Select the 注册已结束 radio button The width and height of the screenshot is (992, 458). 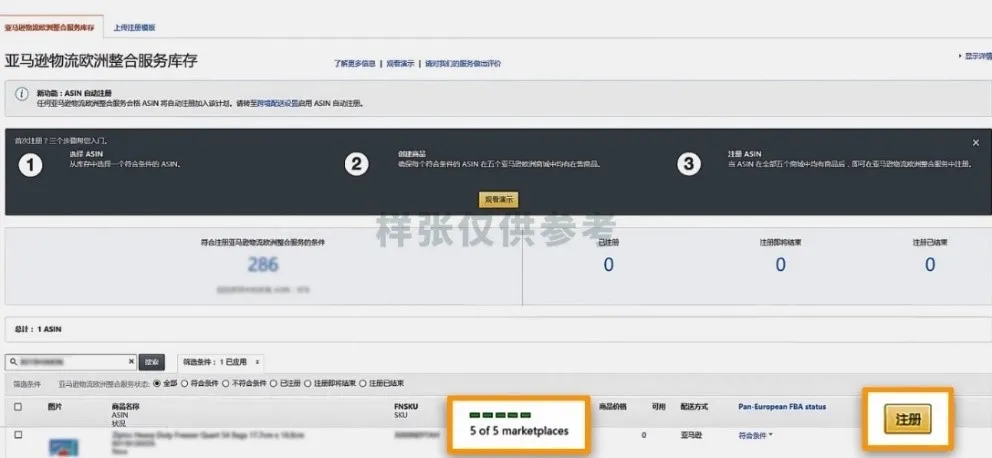[363, 383]
